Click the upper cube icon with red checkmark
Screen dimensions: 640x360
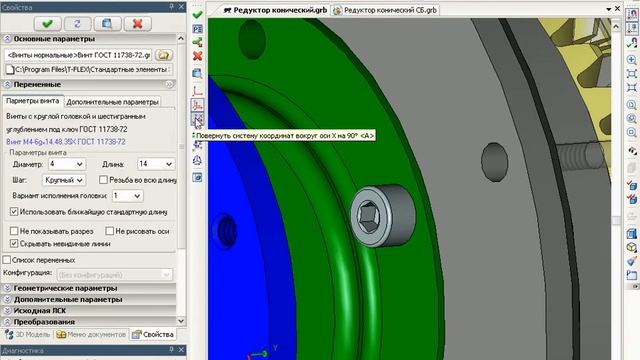pyautogui.click(x=632, y=185)
